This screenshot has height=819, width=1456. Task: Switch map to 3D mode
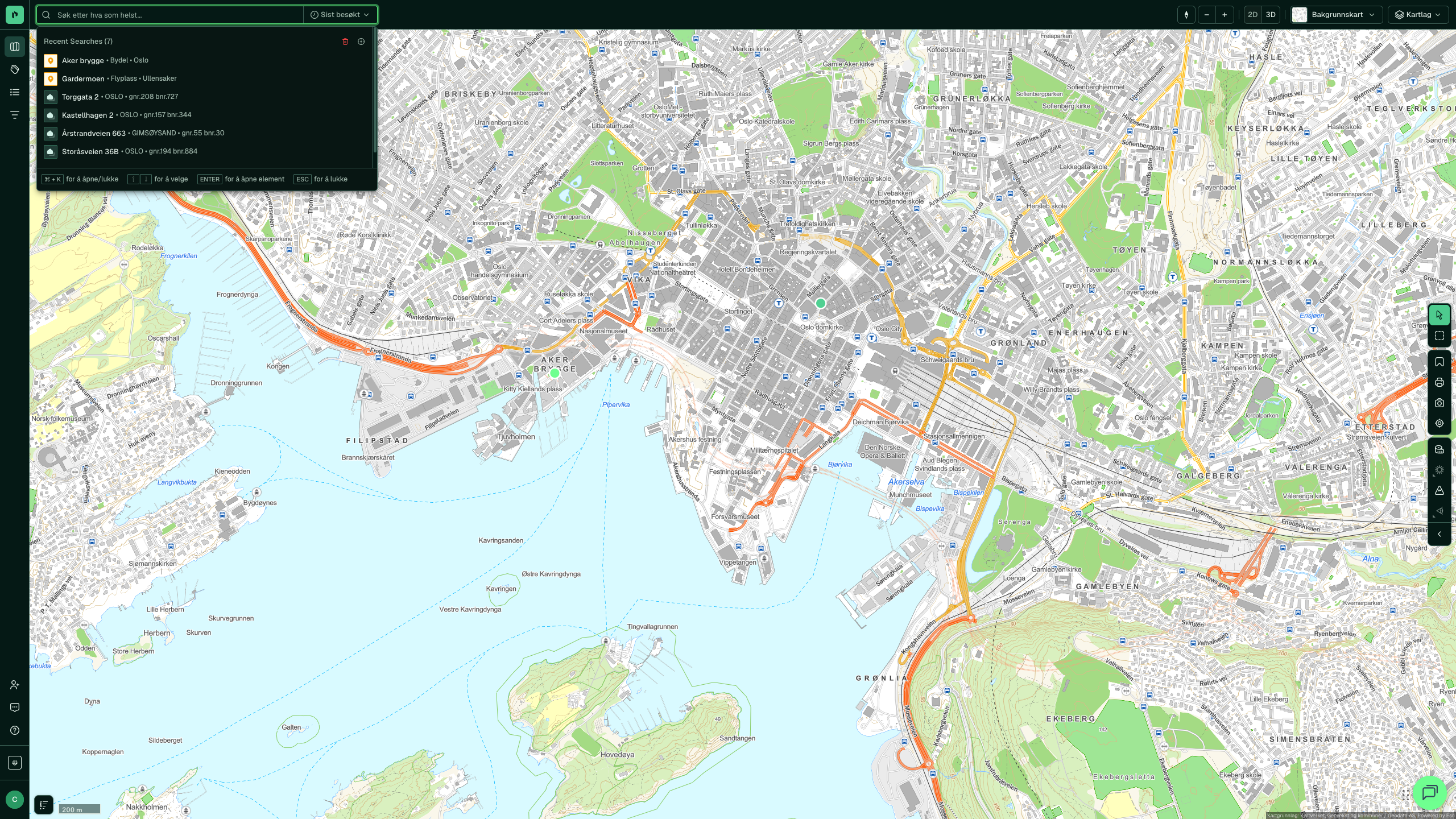[1271, 15]
